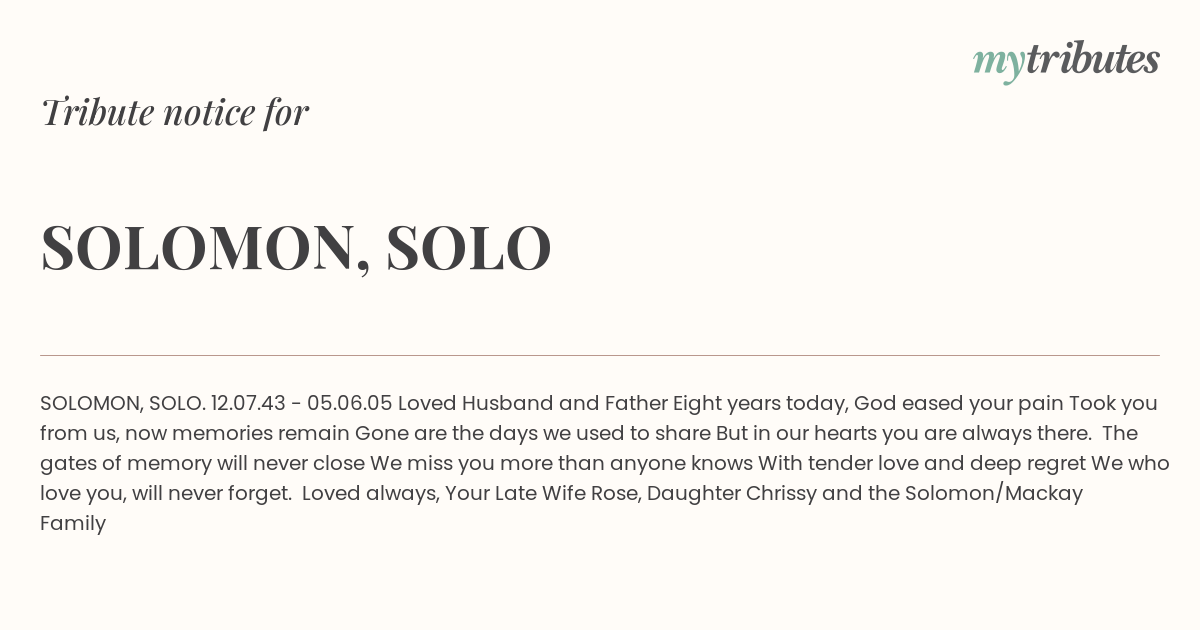Click the final word "Family" of notice

73,524
